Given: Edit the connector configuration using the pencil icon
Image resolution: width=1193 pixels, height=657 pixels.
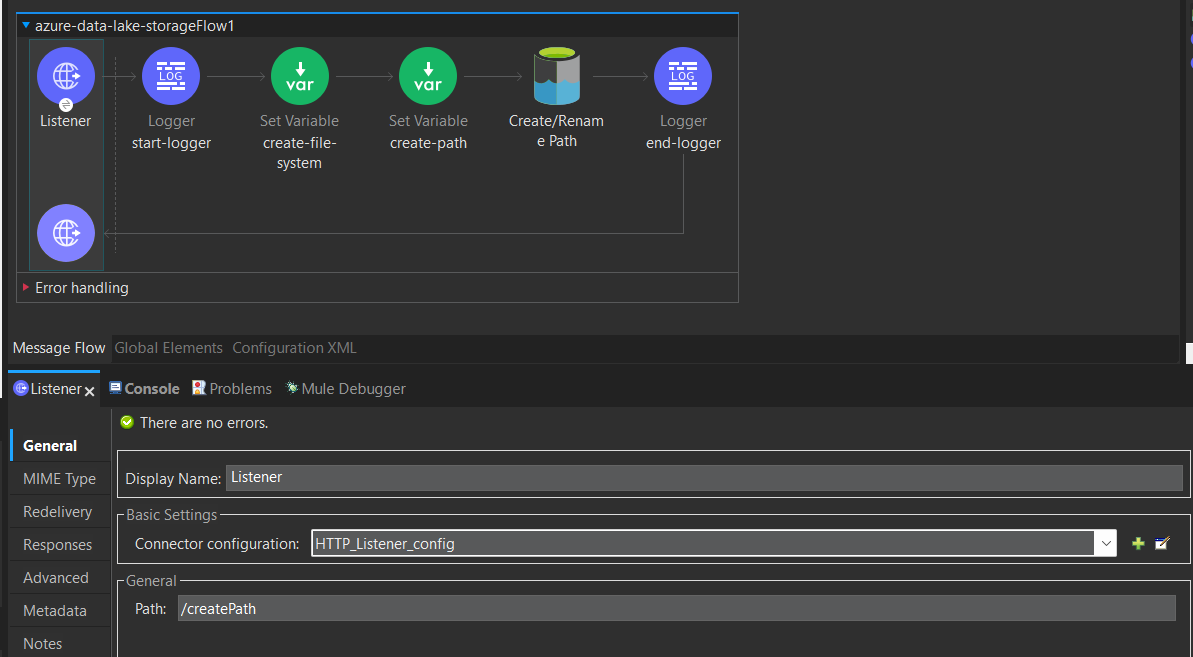Looking at the screenshot, I should click(1161, 543).
